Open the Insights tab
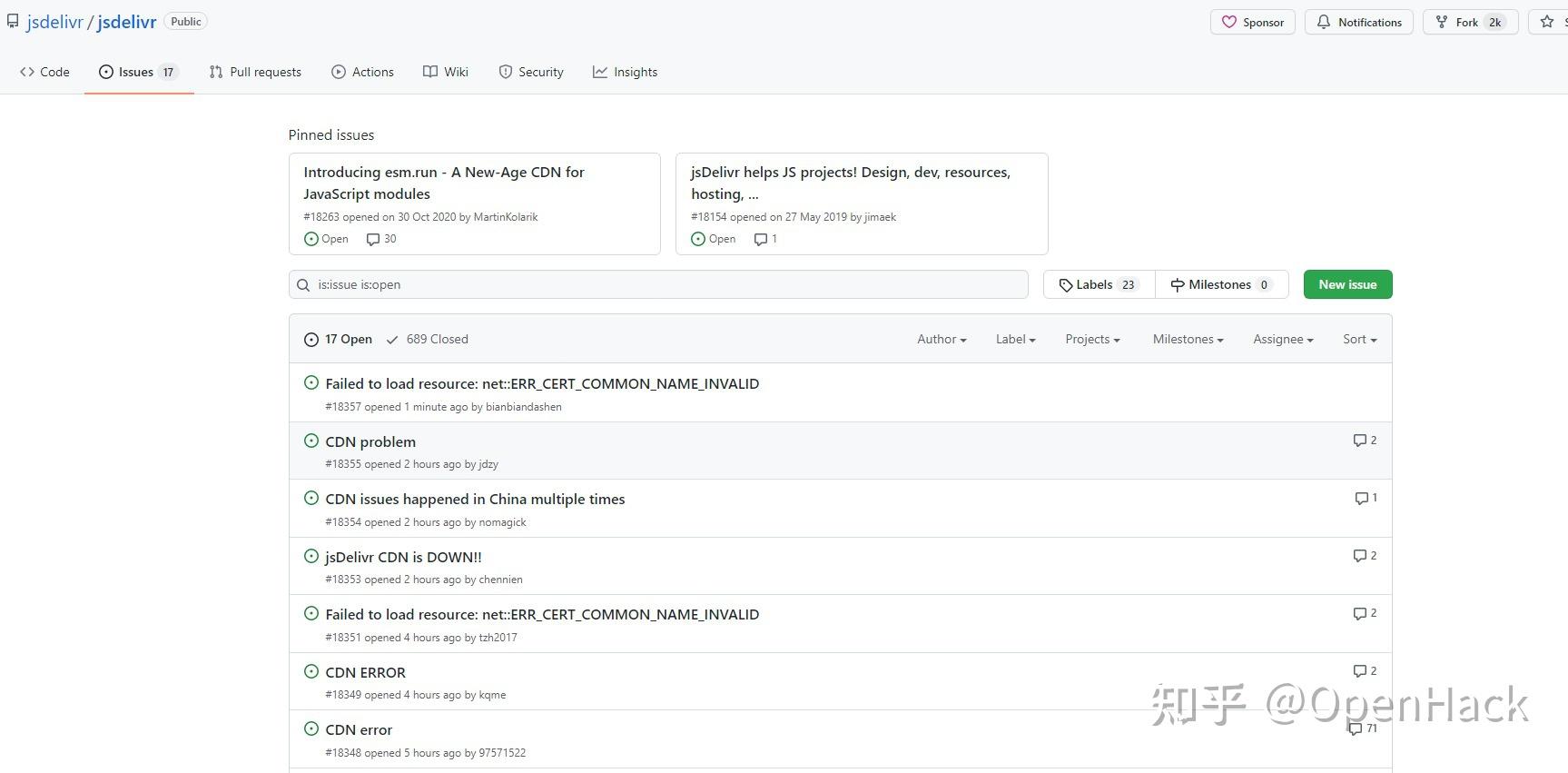Viewport: 1568px width, 773px height. pyautogui.click(x=625, y=72)
